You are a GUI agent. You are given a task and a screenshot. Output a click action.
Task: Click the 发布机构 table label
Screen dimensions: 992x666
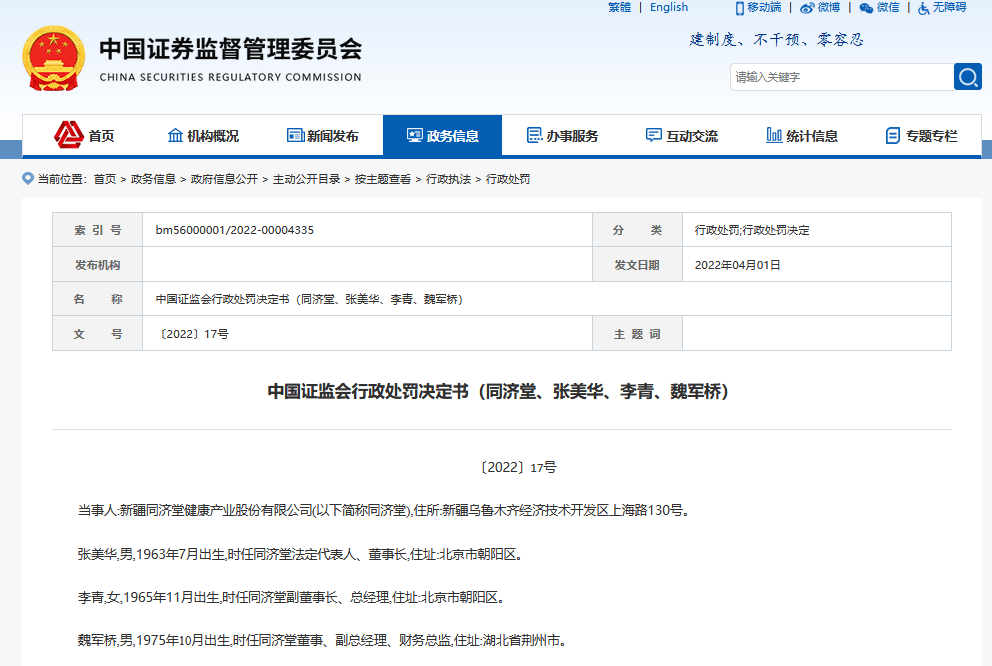tap(97, 265)
